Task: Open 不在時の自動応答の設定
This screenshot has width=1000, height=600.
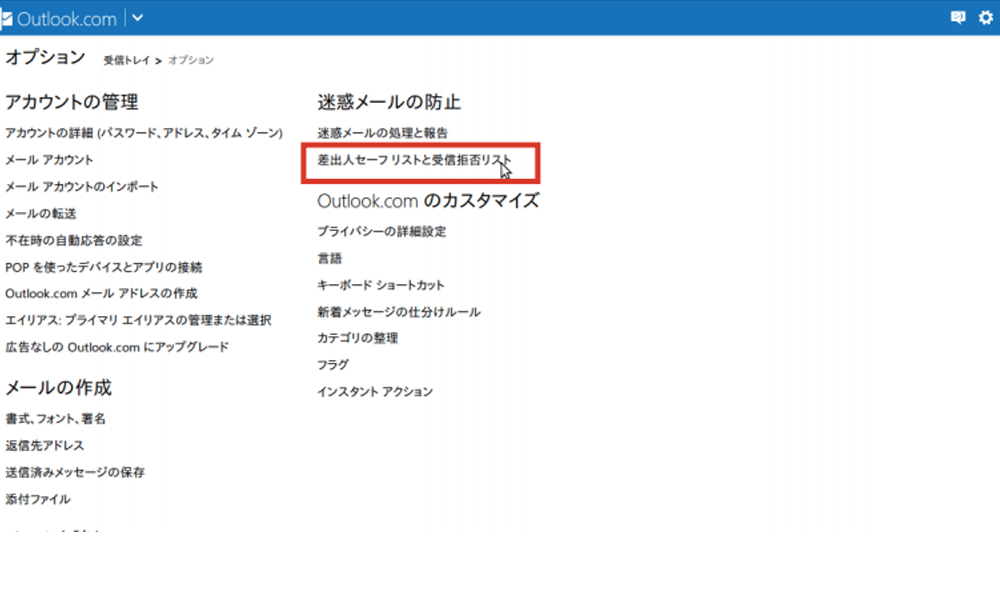Action: tap(74, 240)
